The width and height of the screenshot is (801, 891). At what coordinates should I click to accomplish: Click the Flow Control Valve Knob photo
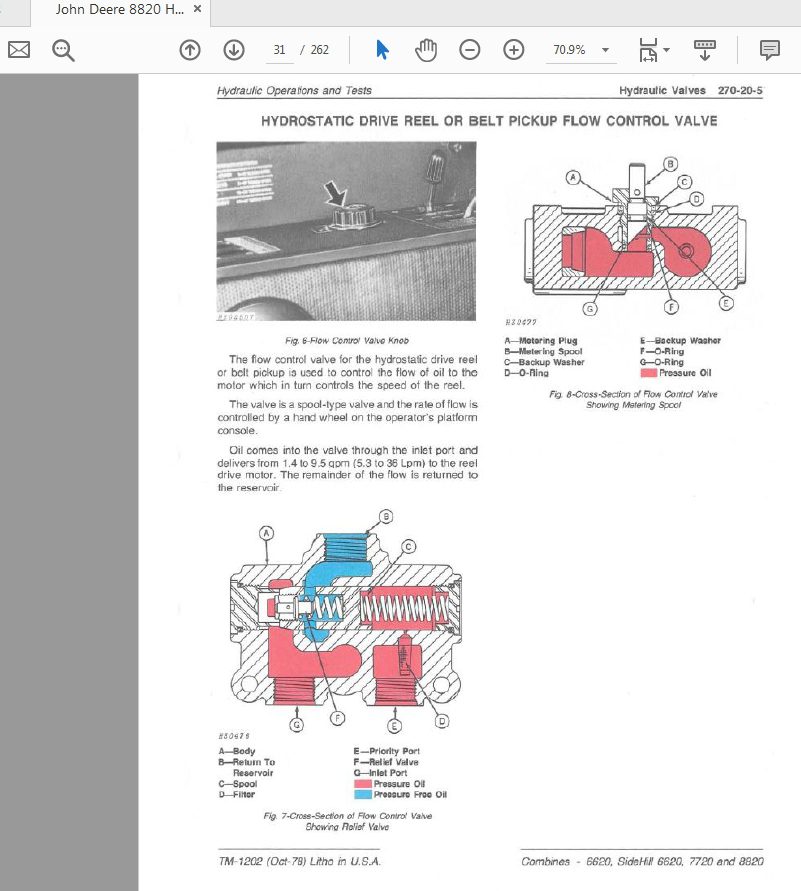(x=346, y=231)
